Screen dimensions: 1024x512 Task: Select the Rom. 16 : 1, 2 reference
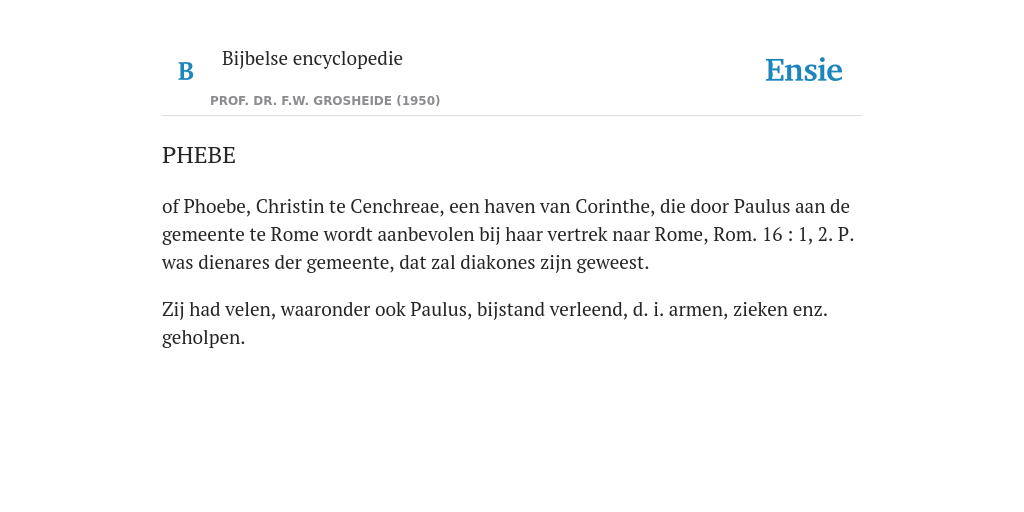pos(773,234)
